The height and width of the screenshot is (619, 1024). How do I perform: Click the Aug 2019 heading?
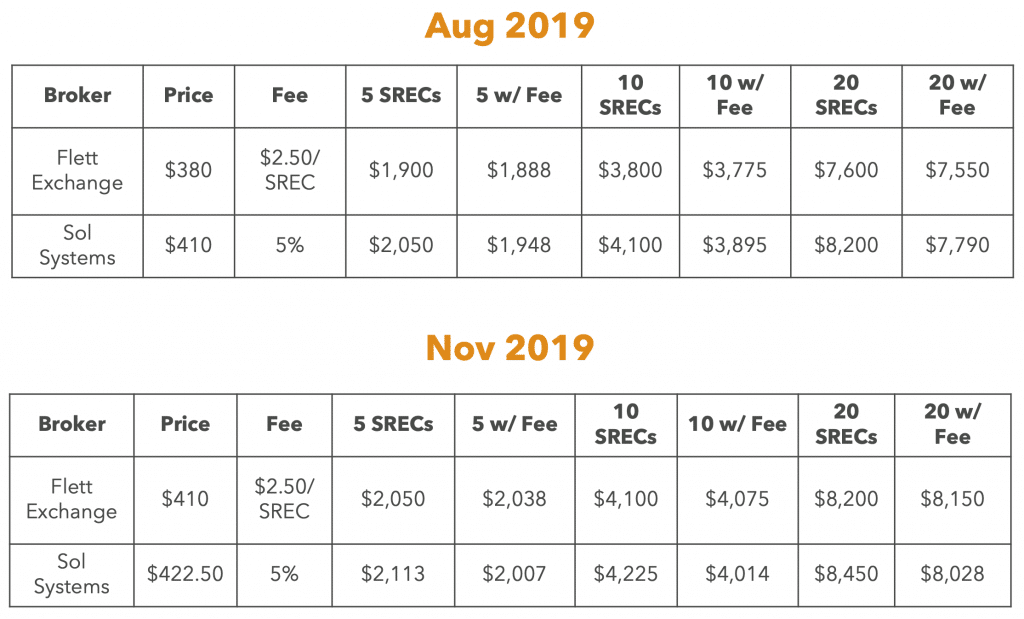click(x=509, y=27)
